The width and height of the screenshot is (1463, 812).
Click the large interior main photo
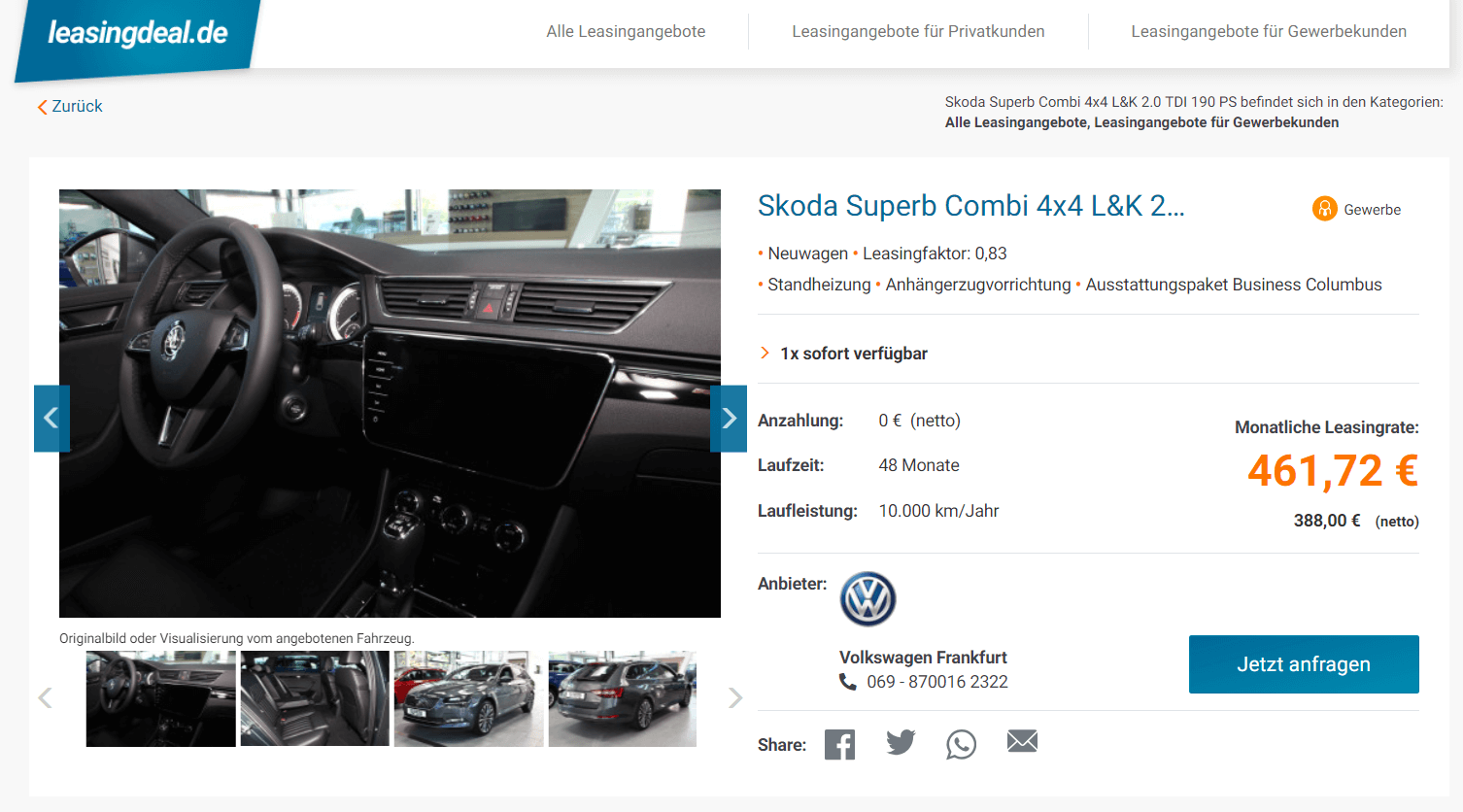[x=390, y=403]
